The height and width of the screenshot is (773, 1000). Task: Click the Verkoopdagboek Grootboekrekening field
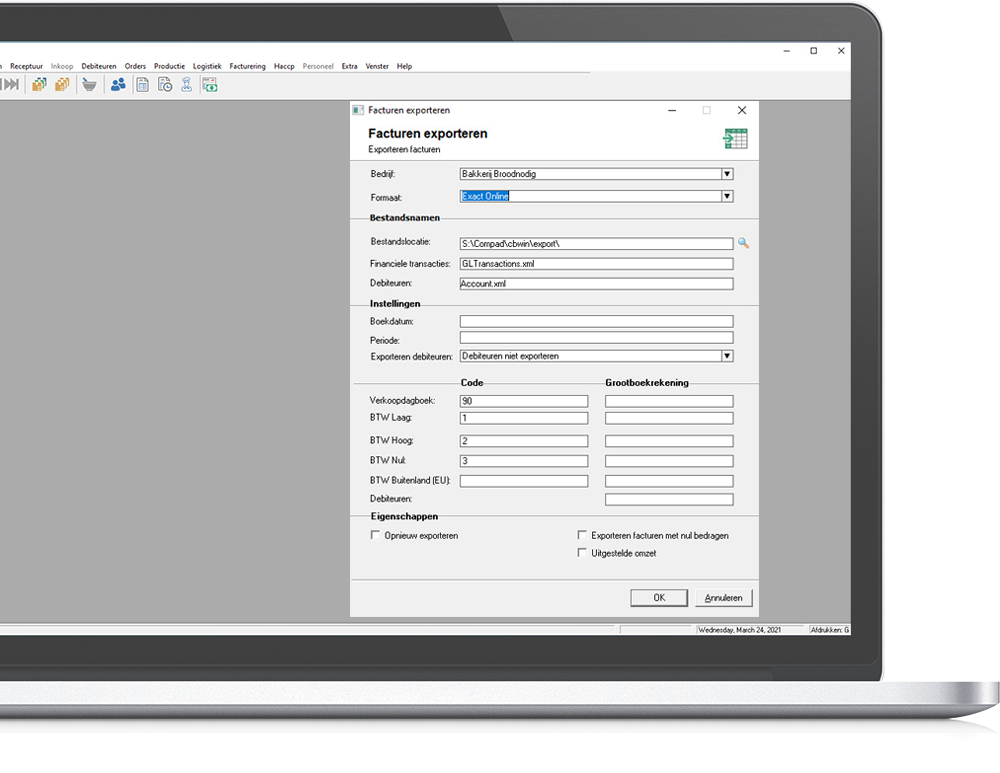(669, 401)
